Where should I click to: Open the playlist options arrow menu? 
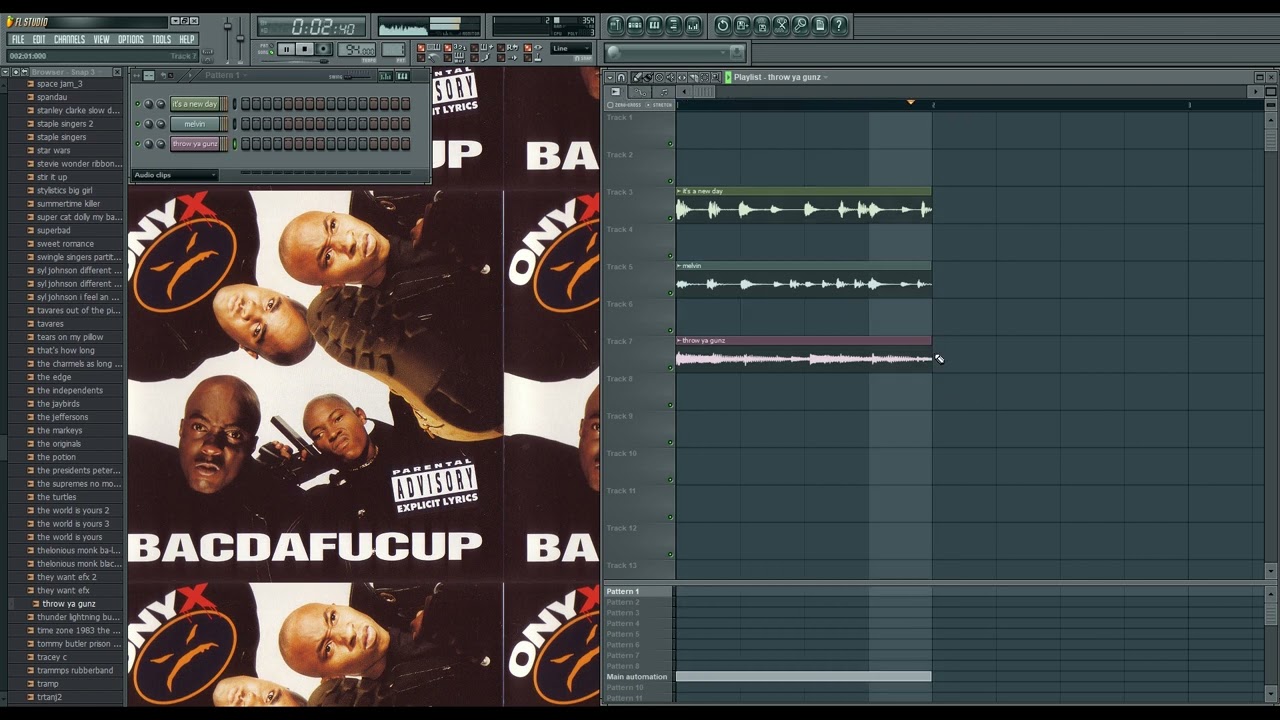point(610,77)
